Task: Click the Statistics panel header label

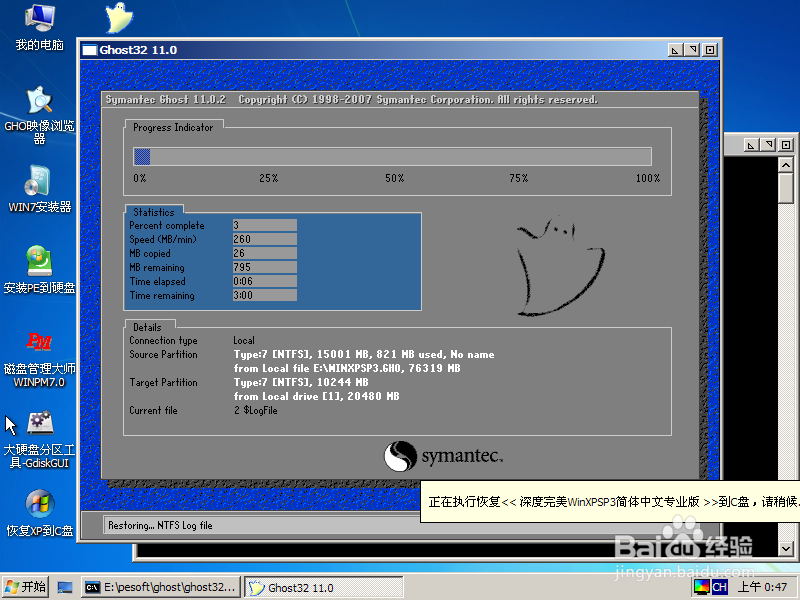Action: click(x=152, y=211)
